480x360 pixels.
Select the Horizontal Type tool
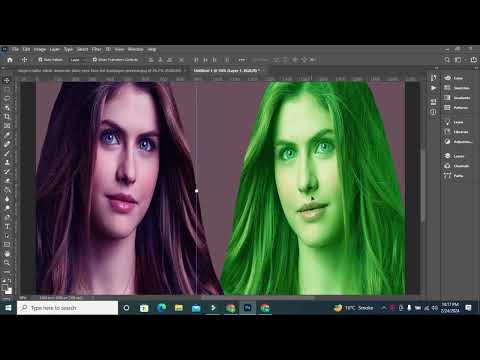pyautogui.click(x=7, y=226)
